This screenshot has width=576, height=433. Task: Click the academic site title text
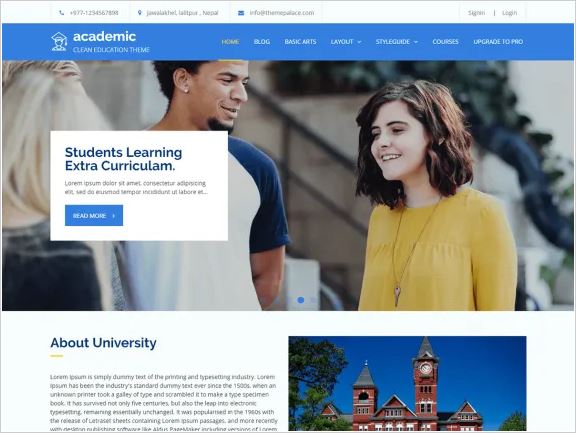pos(105,36)
